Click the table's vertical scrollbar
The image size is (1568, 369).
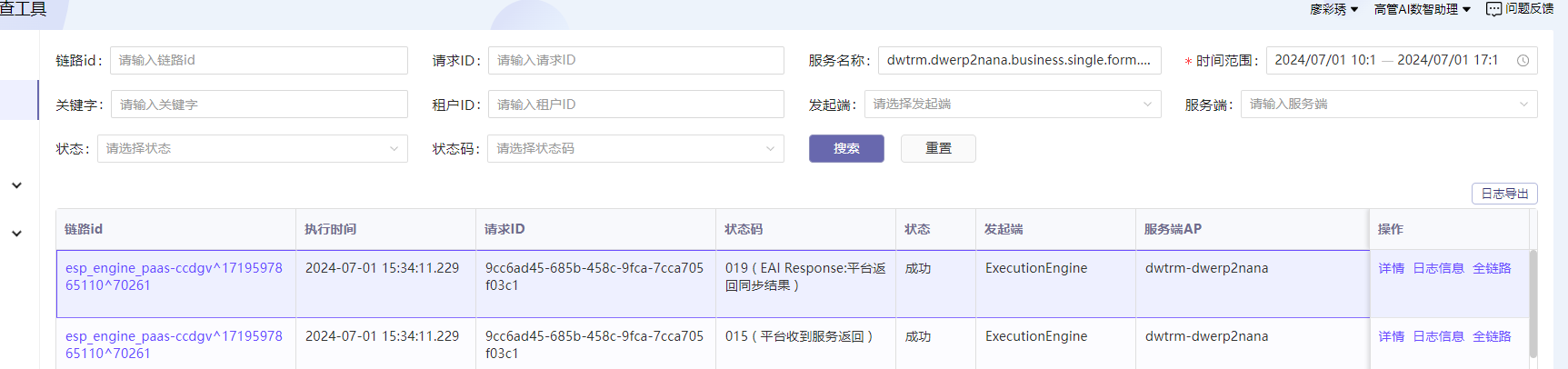click(x=1533, y=304)
